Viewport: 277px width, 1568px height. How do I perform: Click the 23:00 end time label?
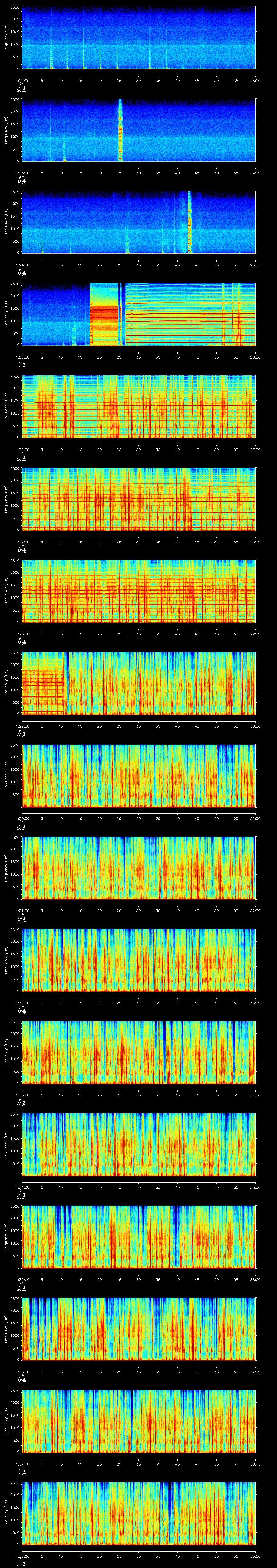coord(255,80)
